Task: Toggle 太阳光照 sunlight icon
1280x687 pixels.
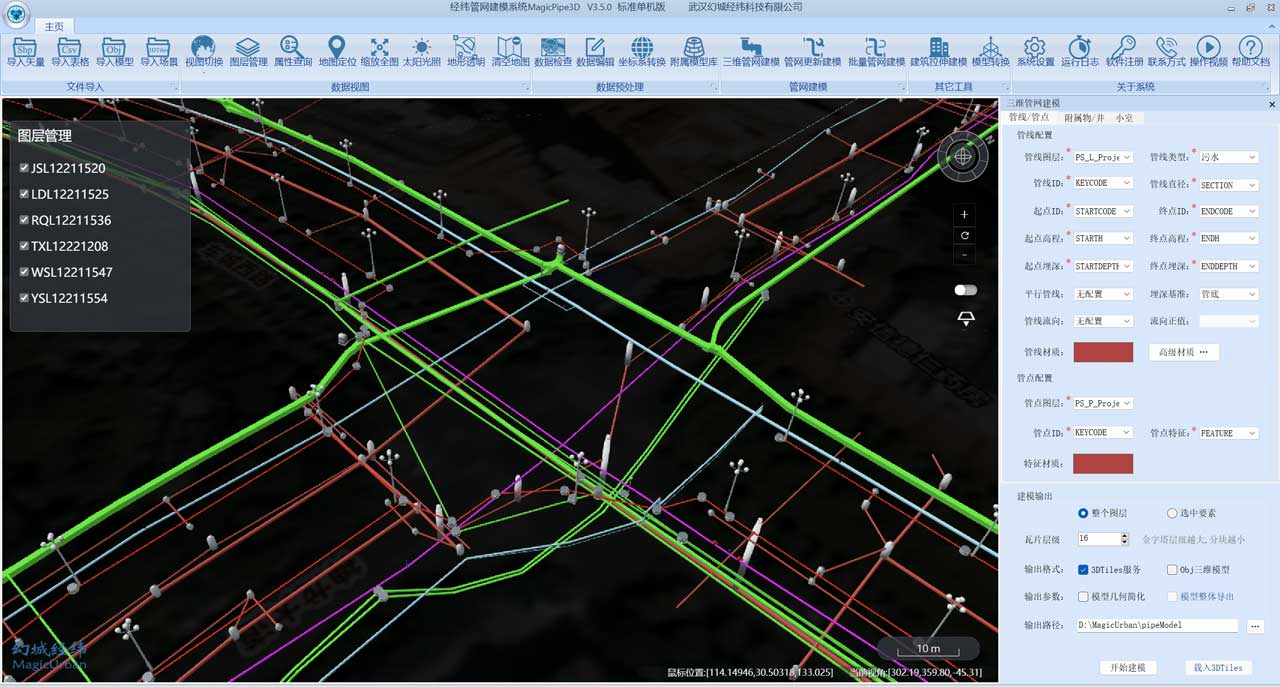Action: (422, 52)
